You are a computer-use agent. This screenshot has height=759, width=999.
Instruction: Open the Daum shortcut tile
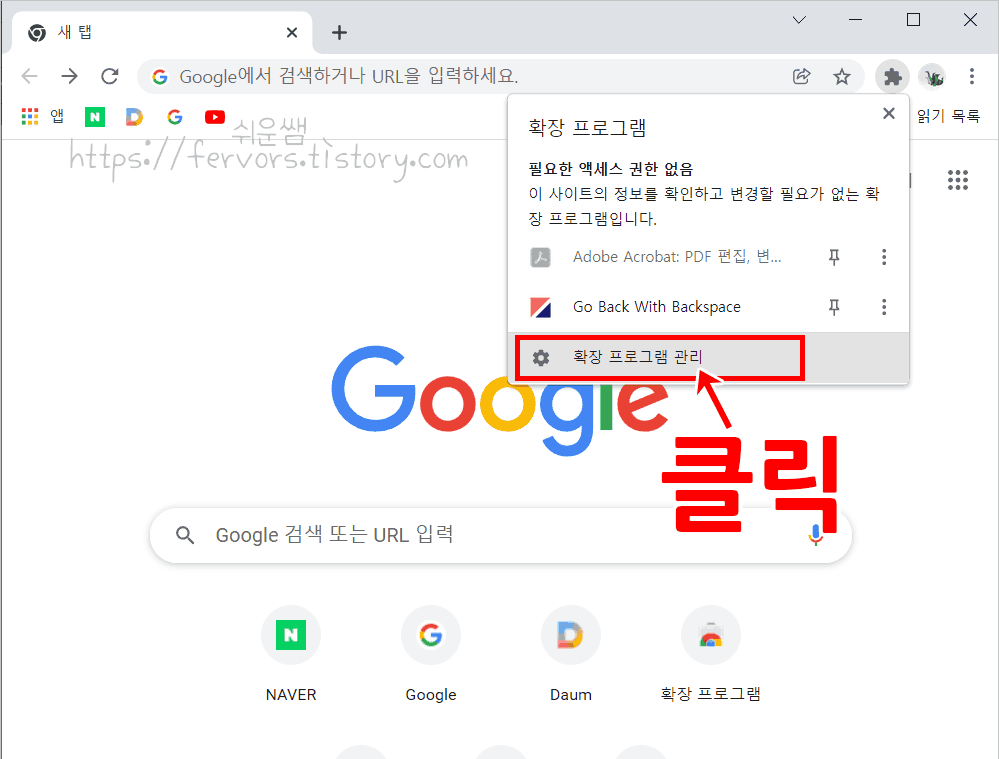click(571, 654)
